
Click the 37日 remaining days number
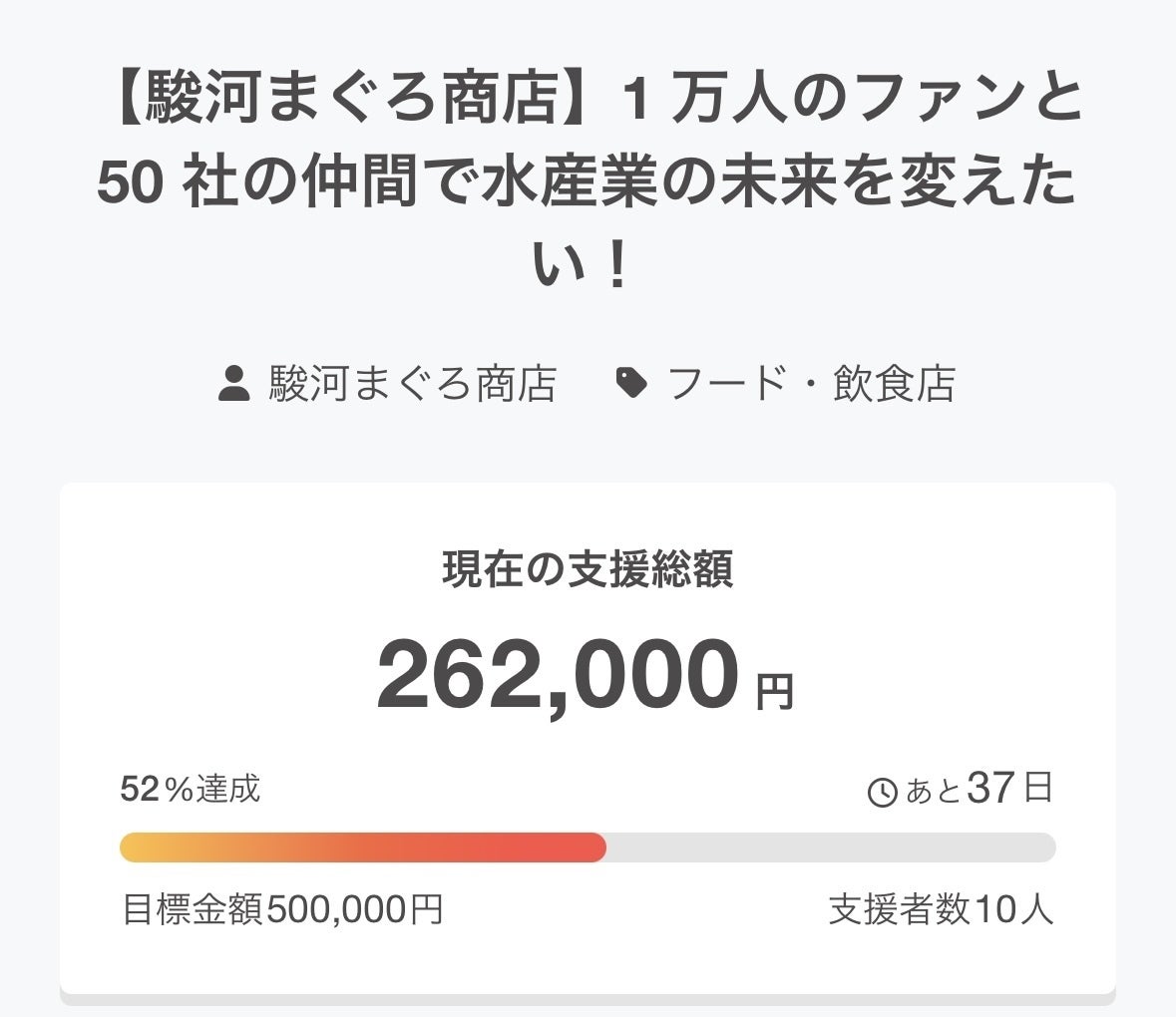(x=1009, y=789)
